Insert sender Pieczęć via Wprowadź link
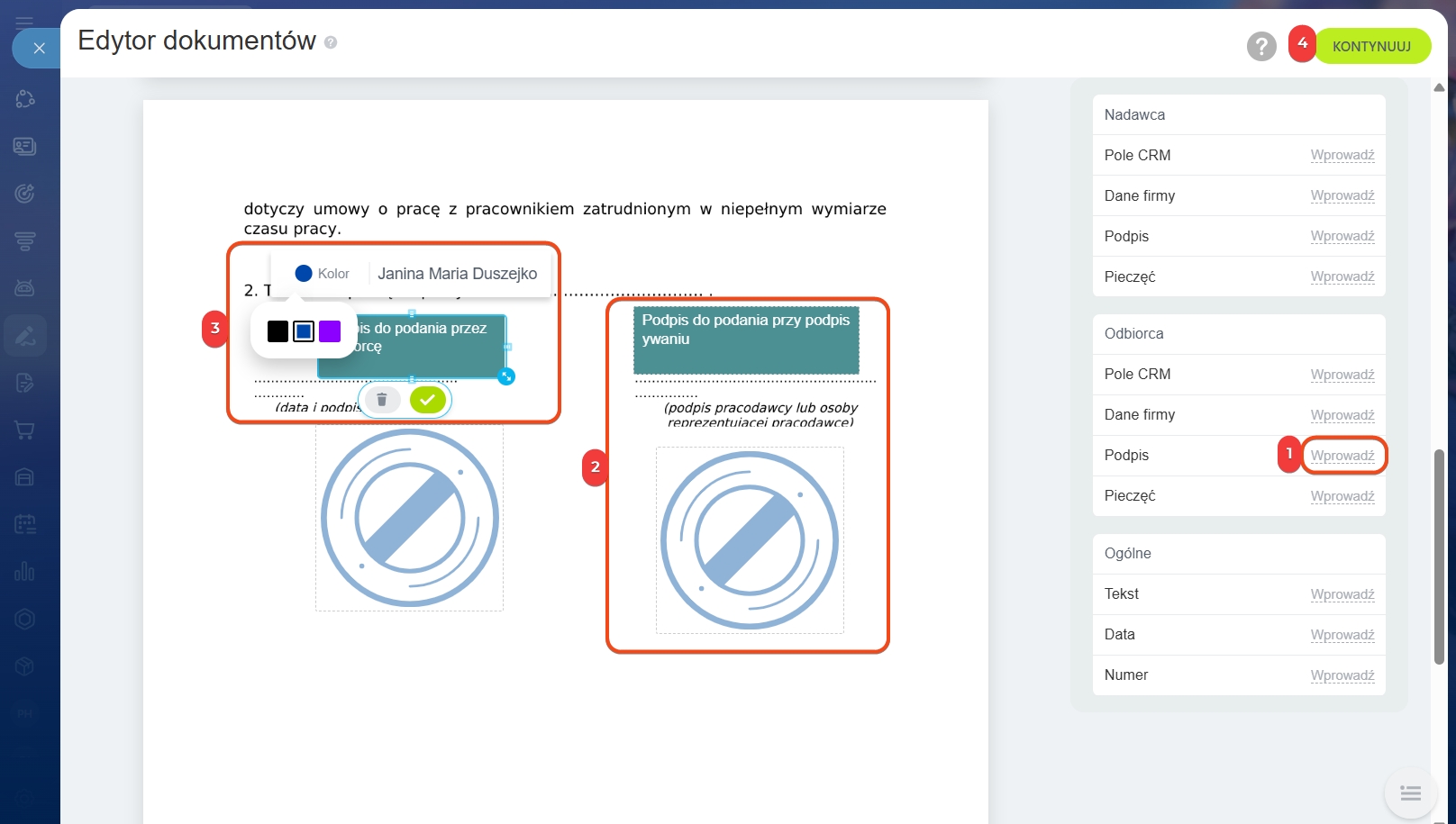This screenshot has width=1456, height=824. pyautogui.click(x=1342, y=276)
